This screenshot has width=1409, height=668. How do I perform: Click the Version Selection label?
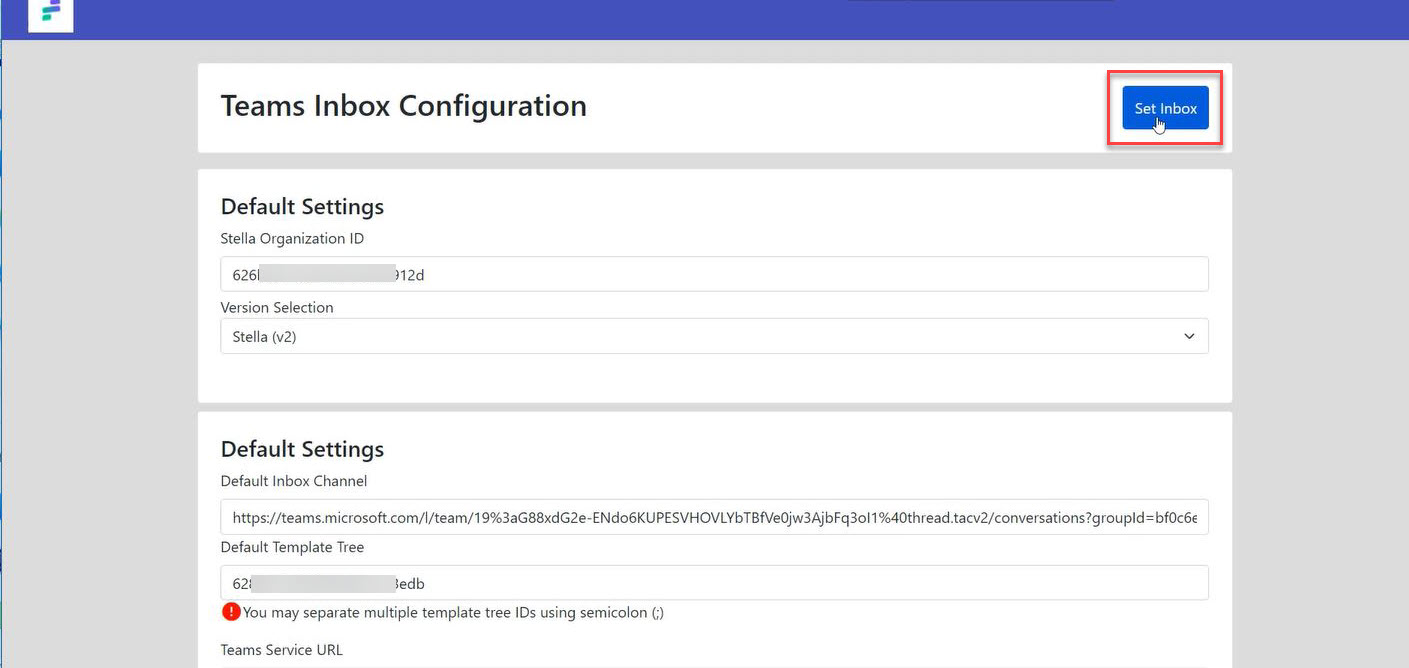pos(277,308)
